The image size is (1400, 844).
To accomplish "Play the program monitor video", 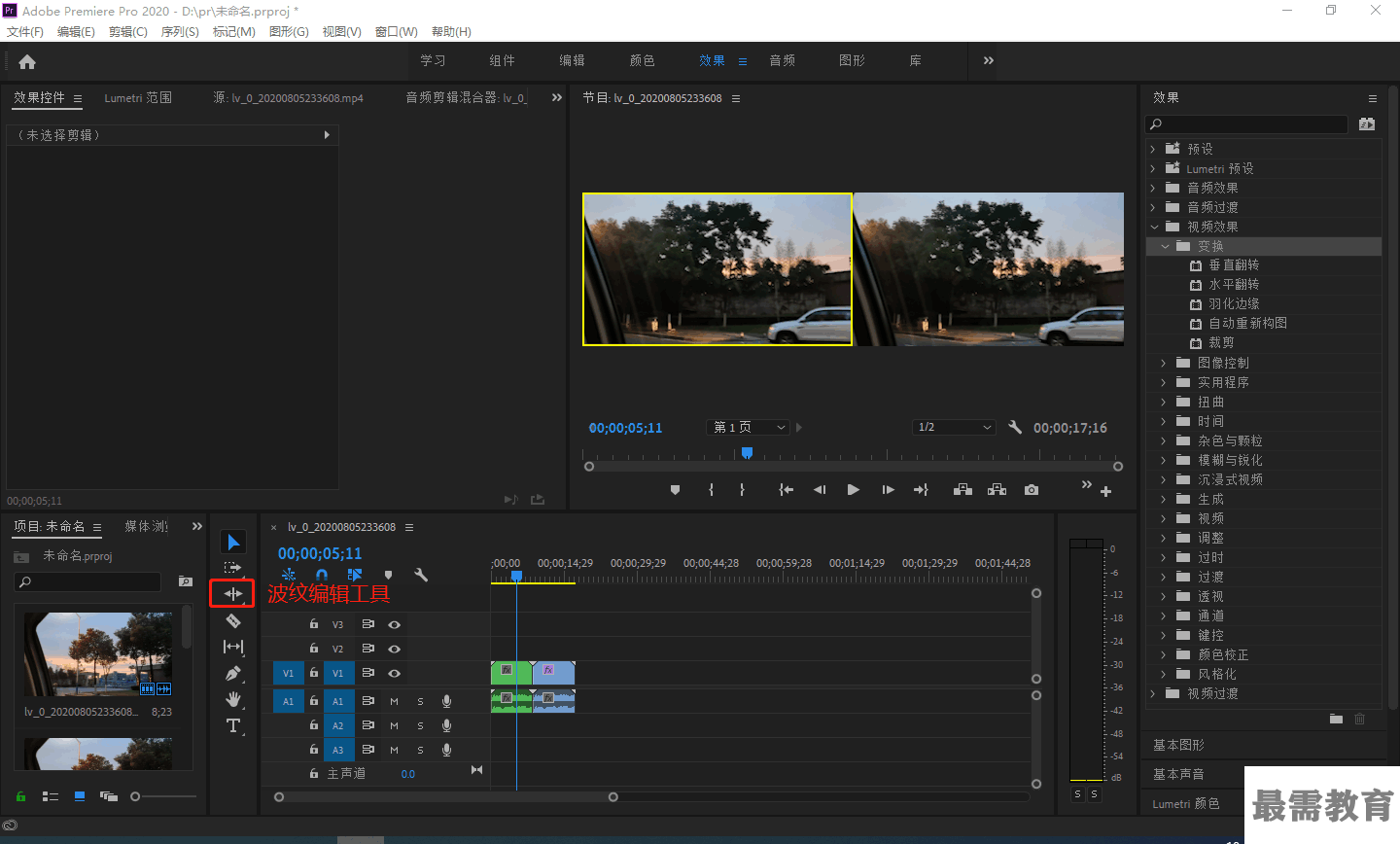I will point(853,490).
